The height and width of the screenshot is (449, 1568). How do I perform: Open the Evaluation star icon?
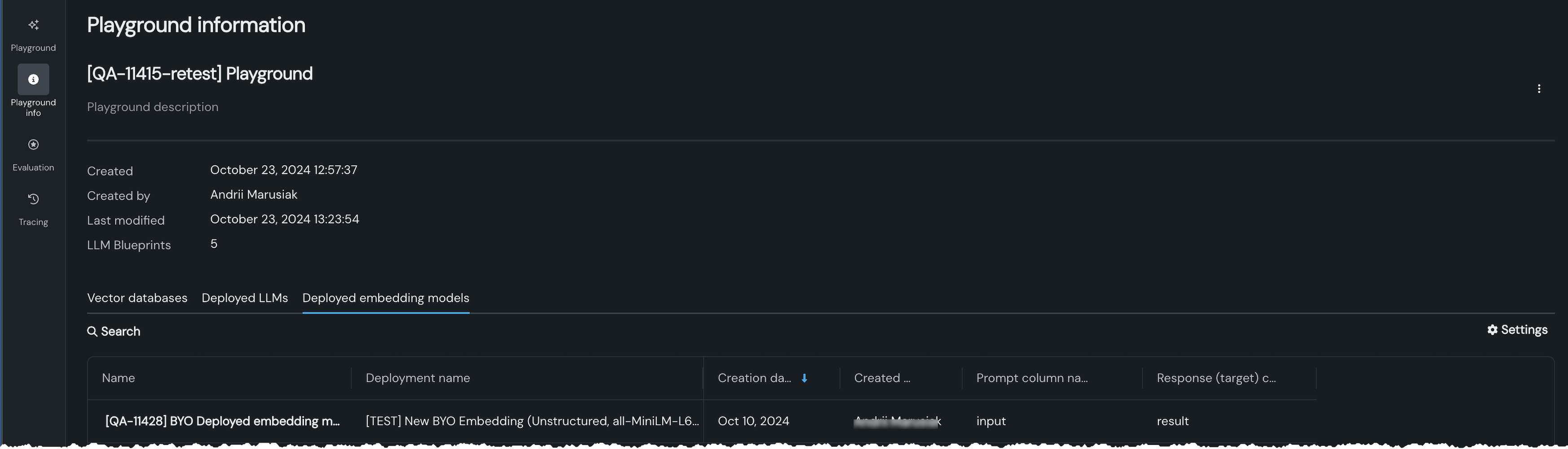click(x=34, y=145)
